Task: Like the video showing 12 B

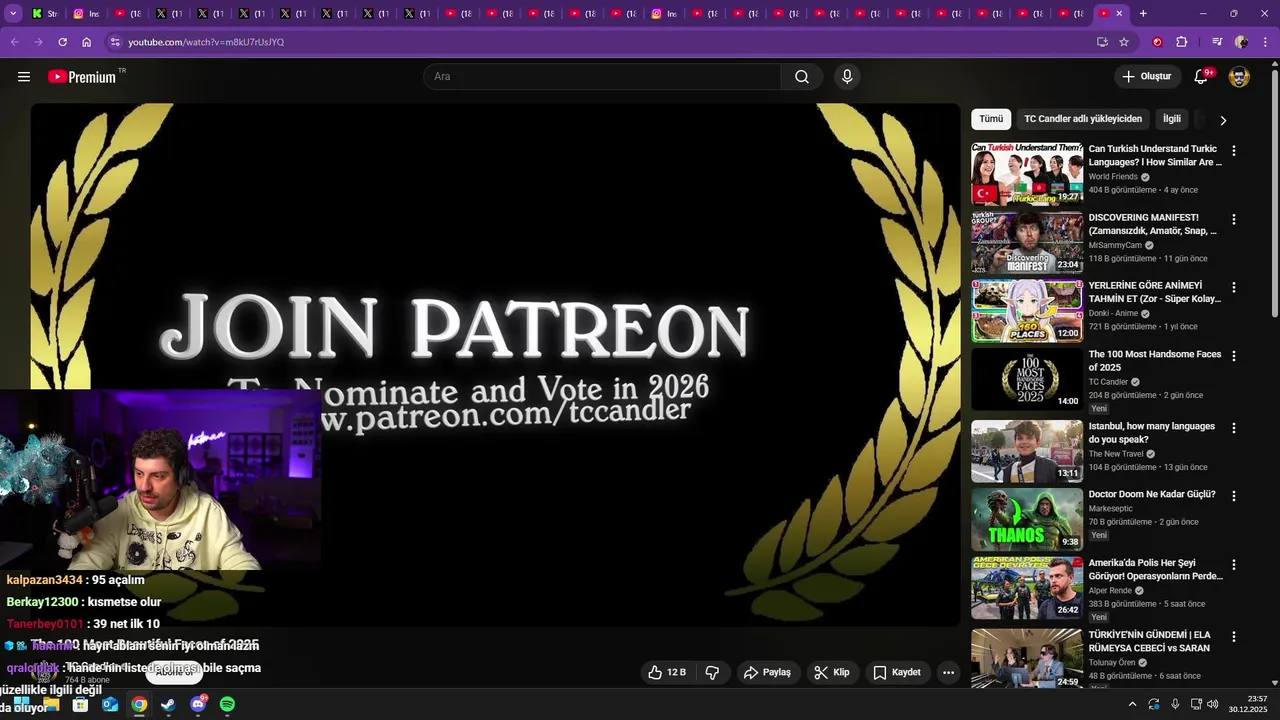Action: coord(667,673)
